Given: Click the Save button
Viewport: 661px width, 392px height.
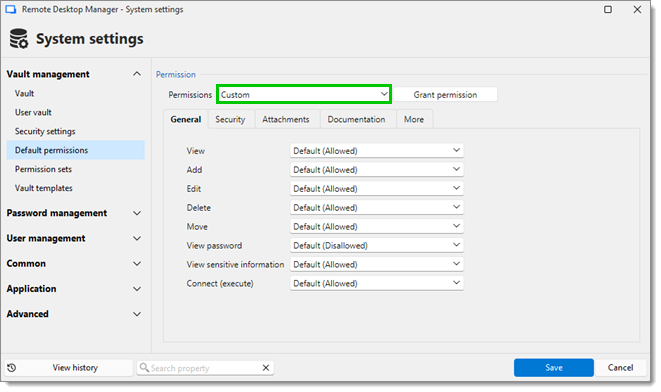Looking at the screenshot, I should point(554,368).
